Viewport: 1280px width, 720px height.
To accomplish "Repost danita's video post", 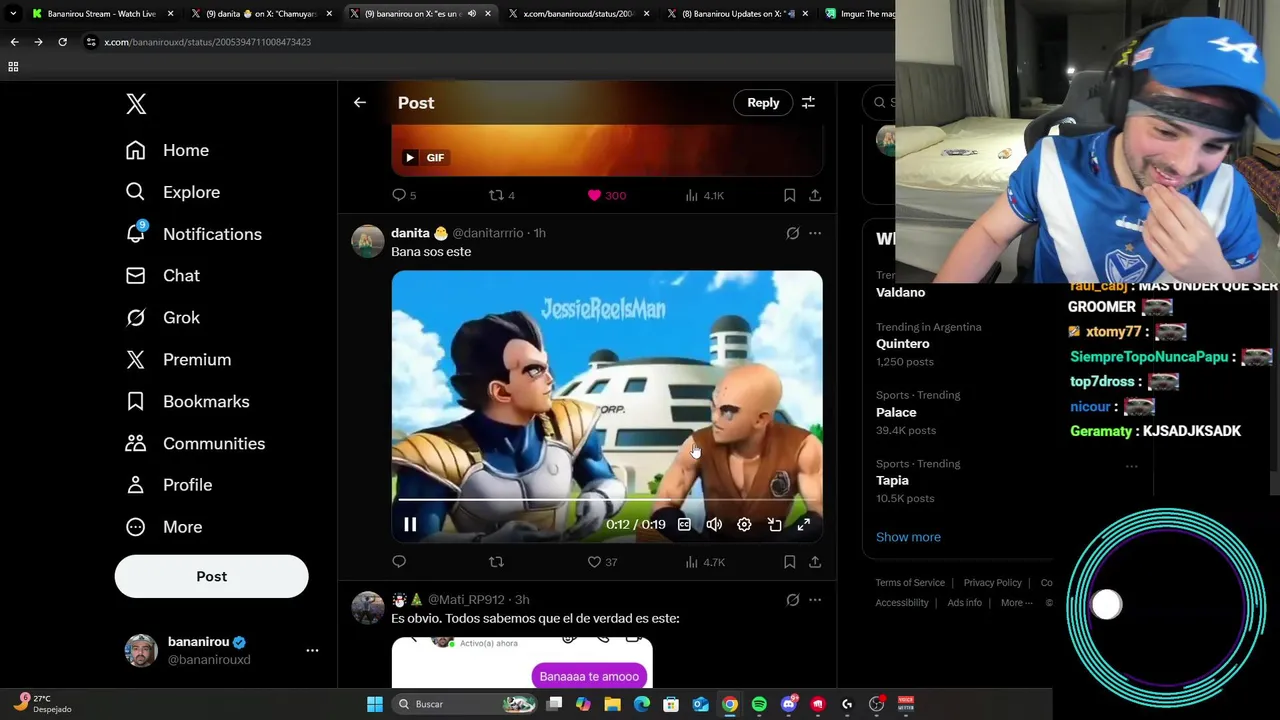I will tap(496, 562).
